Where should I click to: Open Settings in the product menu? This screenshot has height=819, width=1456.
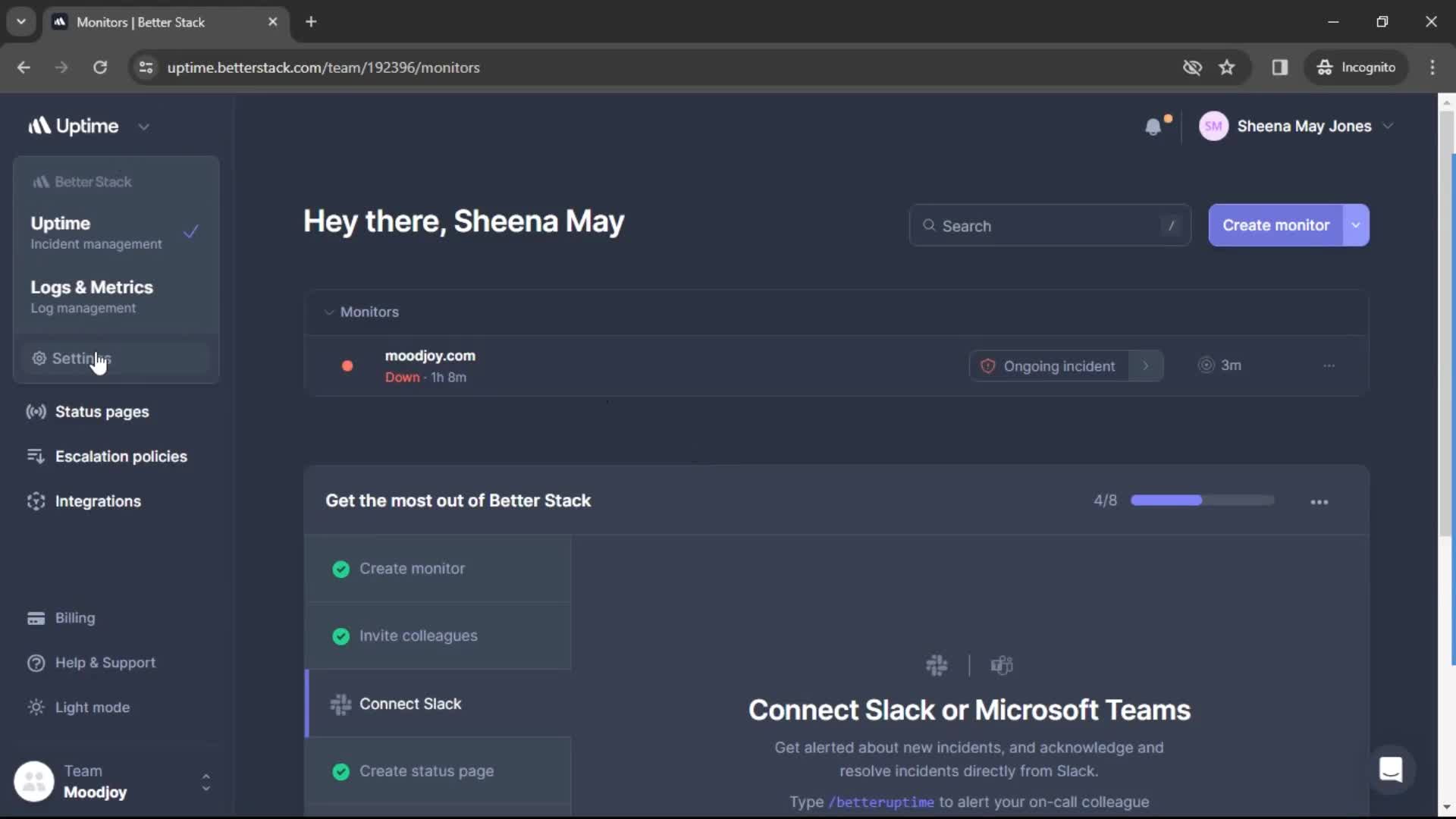point(115,358)
